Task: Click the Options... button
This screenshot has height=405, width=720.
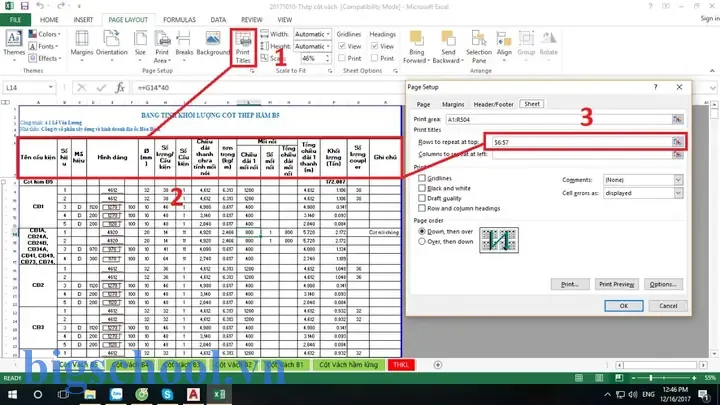Action: [663, 284]
